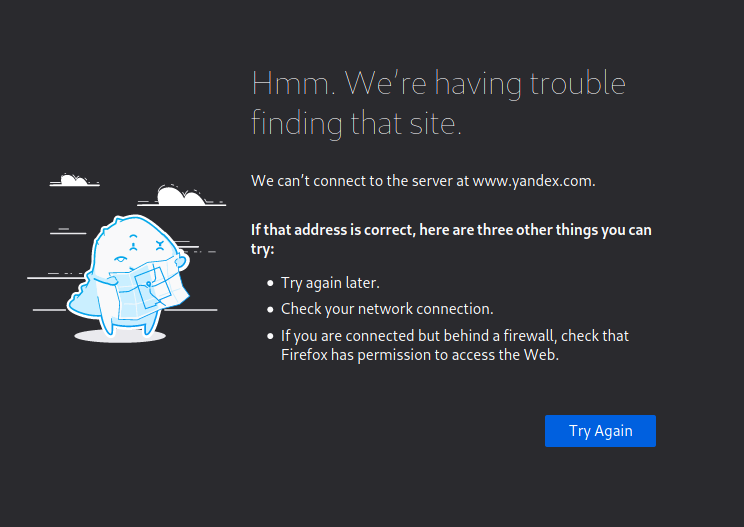Click the Try Again button

[x=600, y=431]
